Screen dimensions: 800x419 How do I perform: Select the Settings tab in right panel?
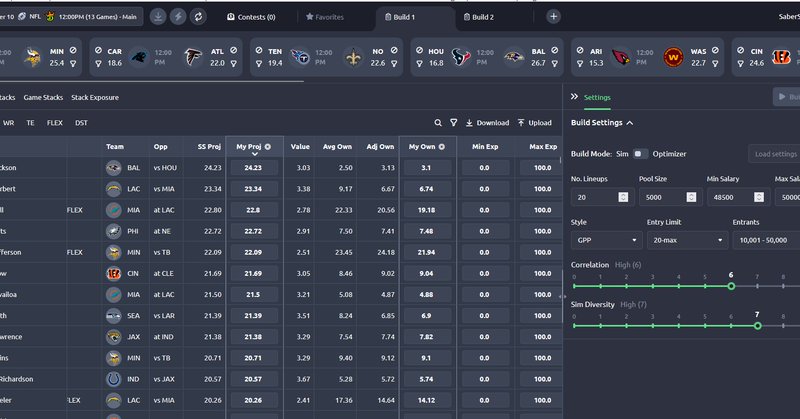pos(597,97)
